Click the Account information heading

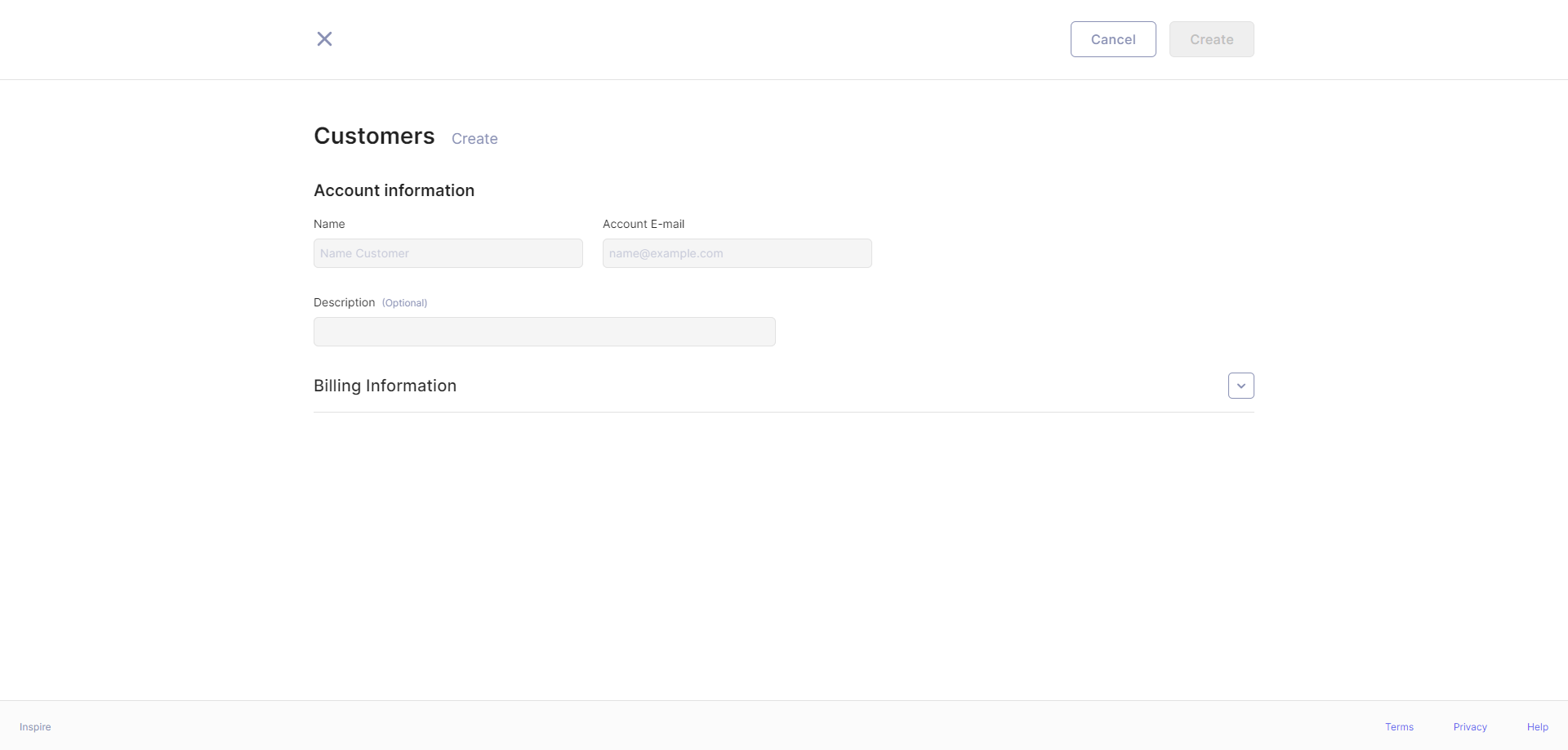point(394,190)
